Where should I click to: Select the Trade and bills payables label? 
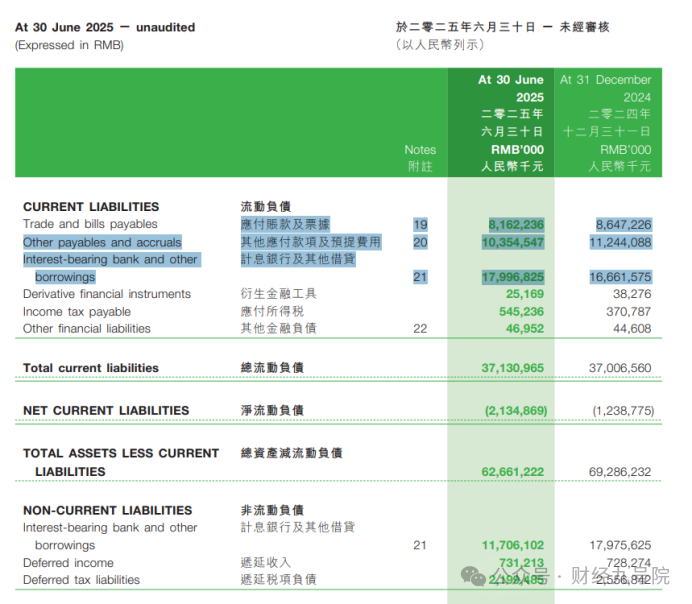point(90,224)
